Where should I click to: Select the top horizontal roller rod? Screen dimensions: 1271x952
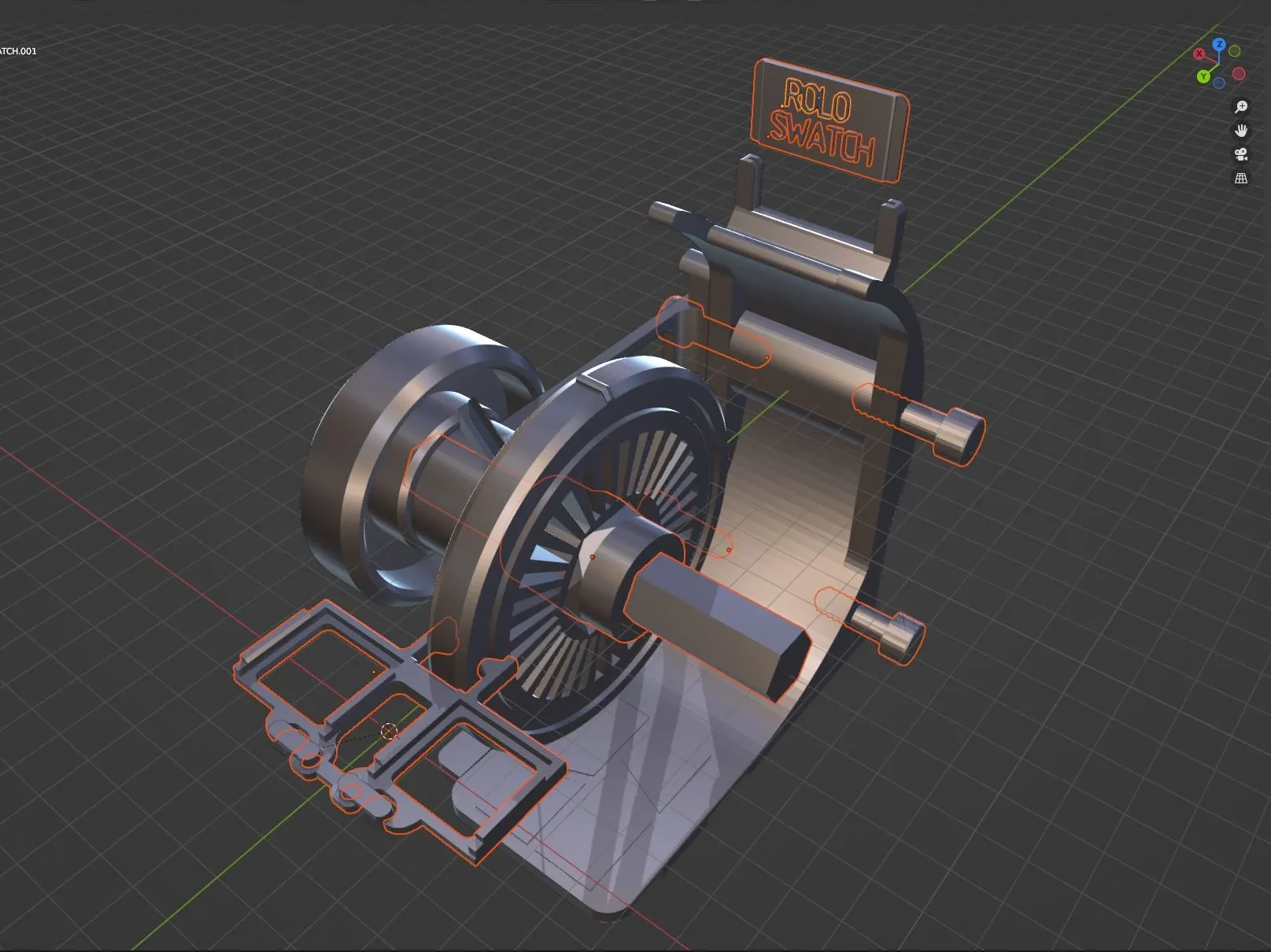point(767,245)
